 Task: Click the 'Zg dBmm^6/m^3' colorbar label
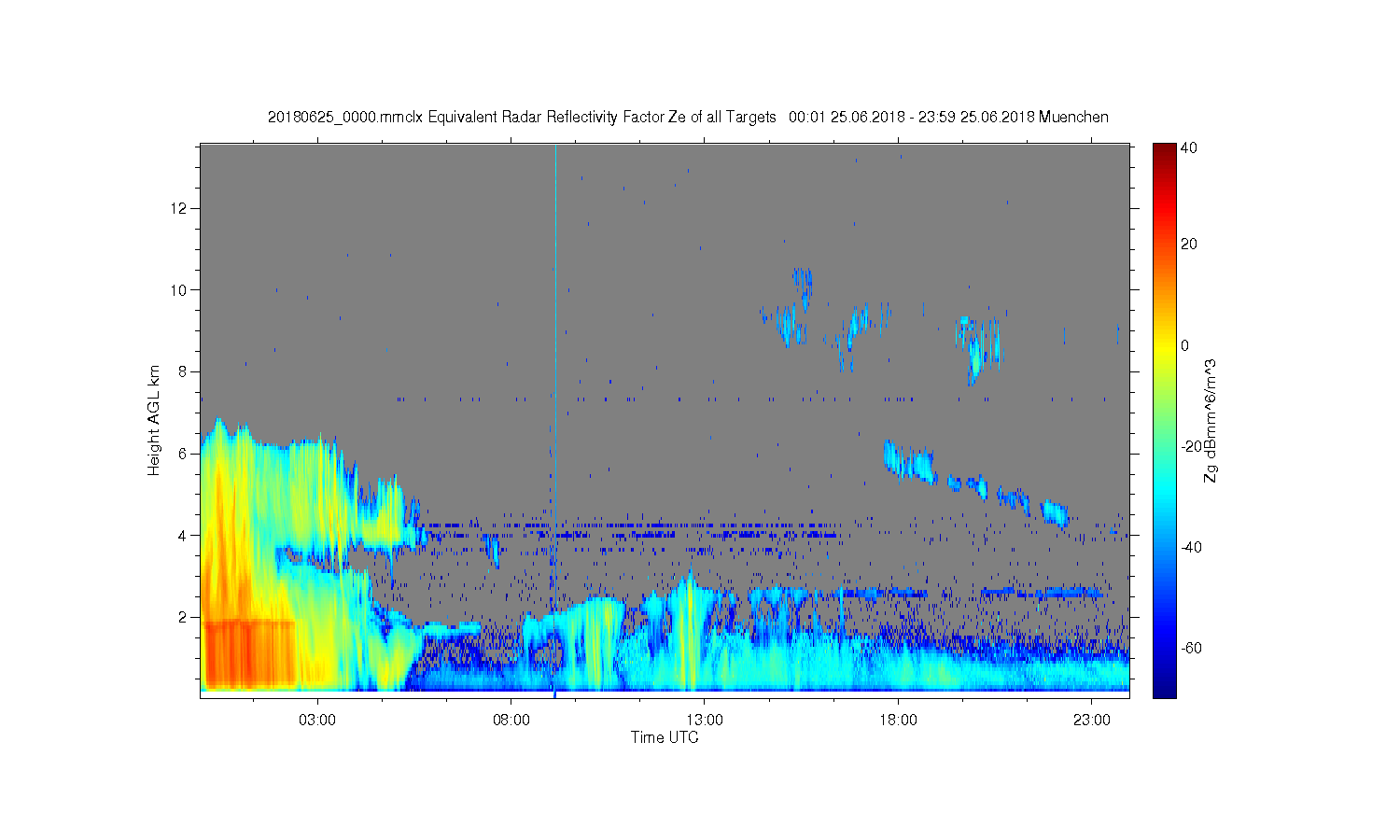[1211, 420]
